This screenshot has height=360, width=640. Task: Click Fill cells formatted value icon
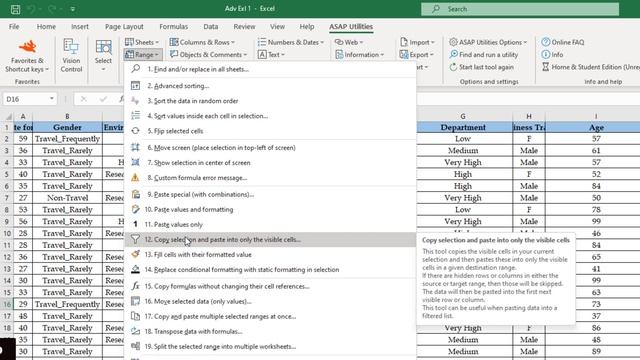coord(136,254)
